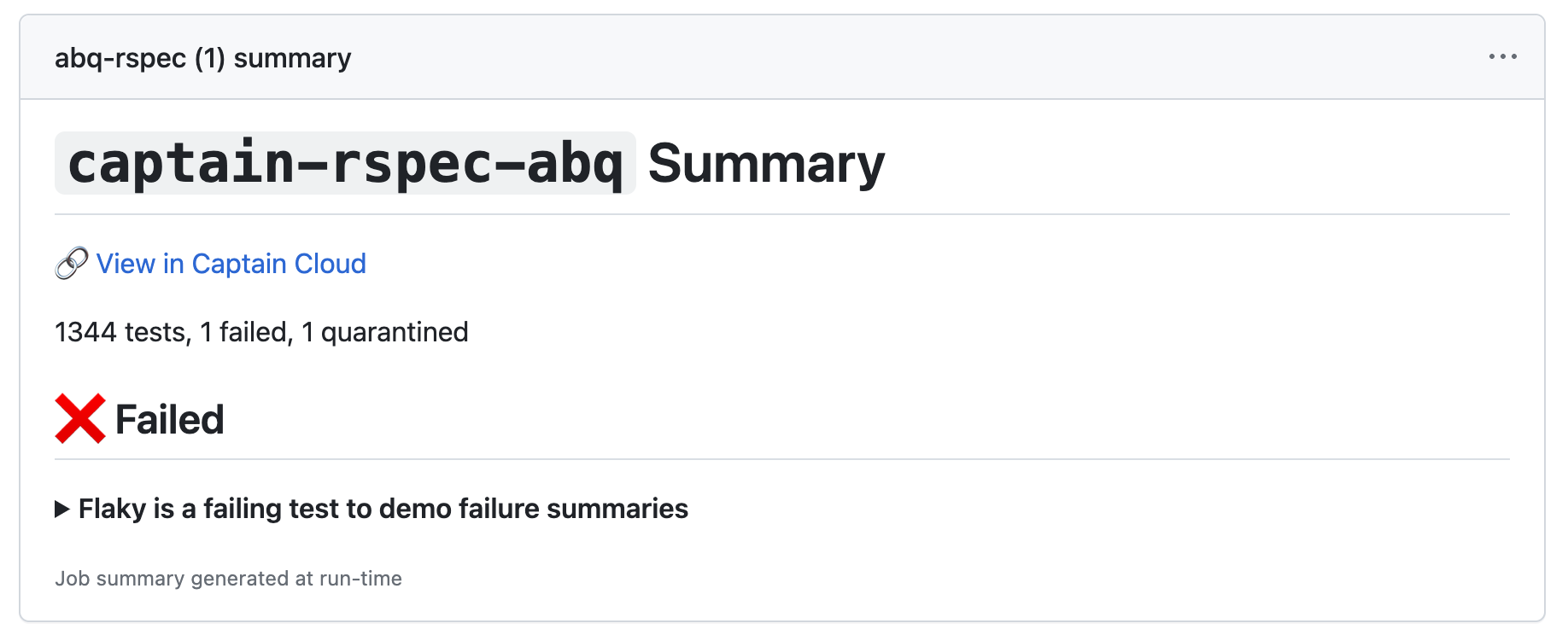
Task: Select the captain-rspec-abq Summary heading
Action: click(x=470, y=163)
